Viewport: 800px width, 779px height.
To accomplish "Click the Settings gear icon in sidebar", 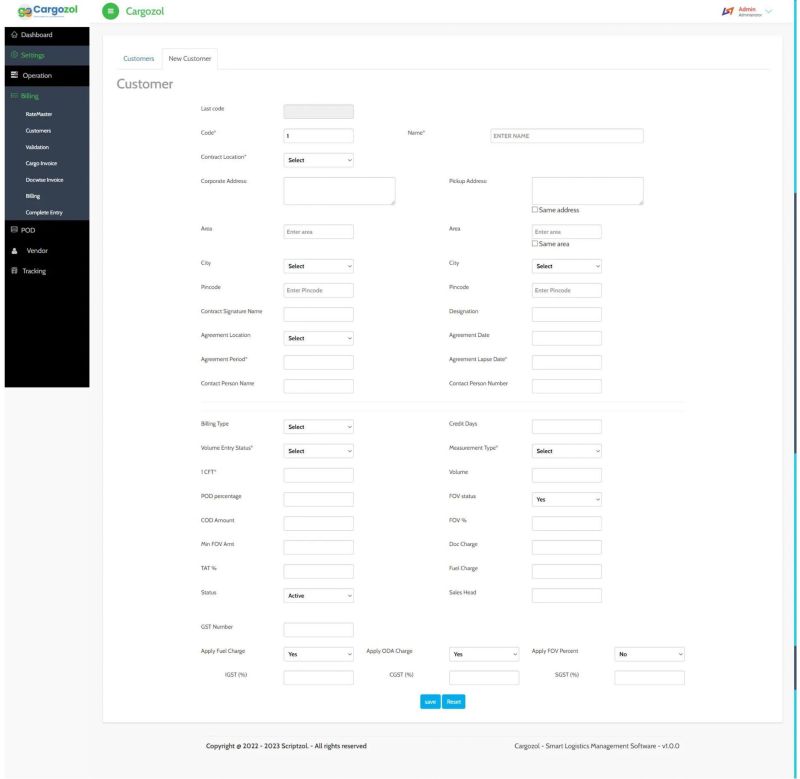I will pos(13,55).
